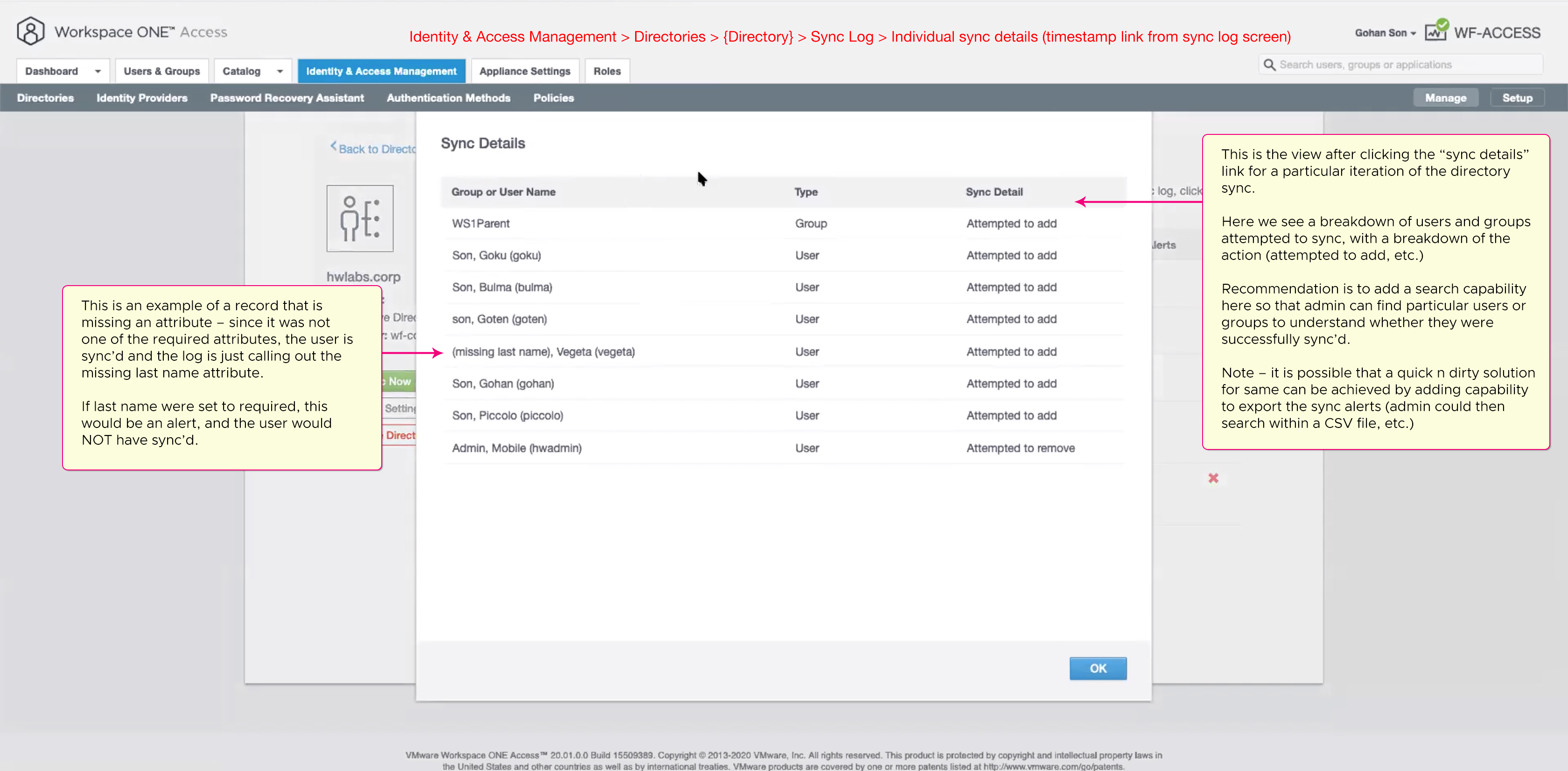
Task: Click the directory people icon thumbnail
Action: click(x=360, y=218)
